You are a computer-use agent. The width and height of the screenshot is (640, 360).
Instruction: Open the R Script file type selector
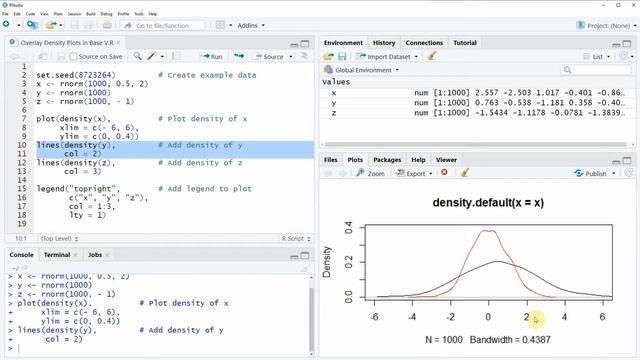tap(296, 238)
